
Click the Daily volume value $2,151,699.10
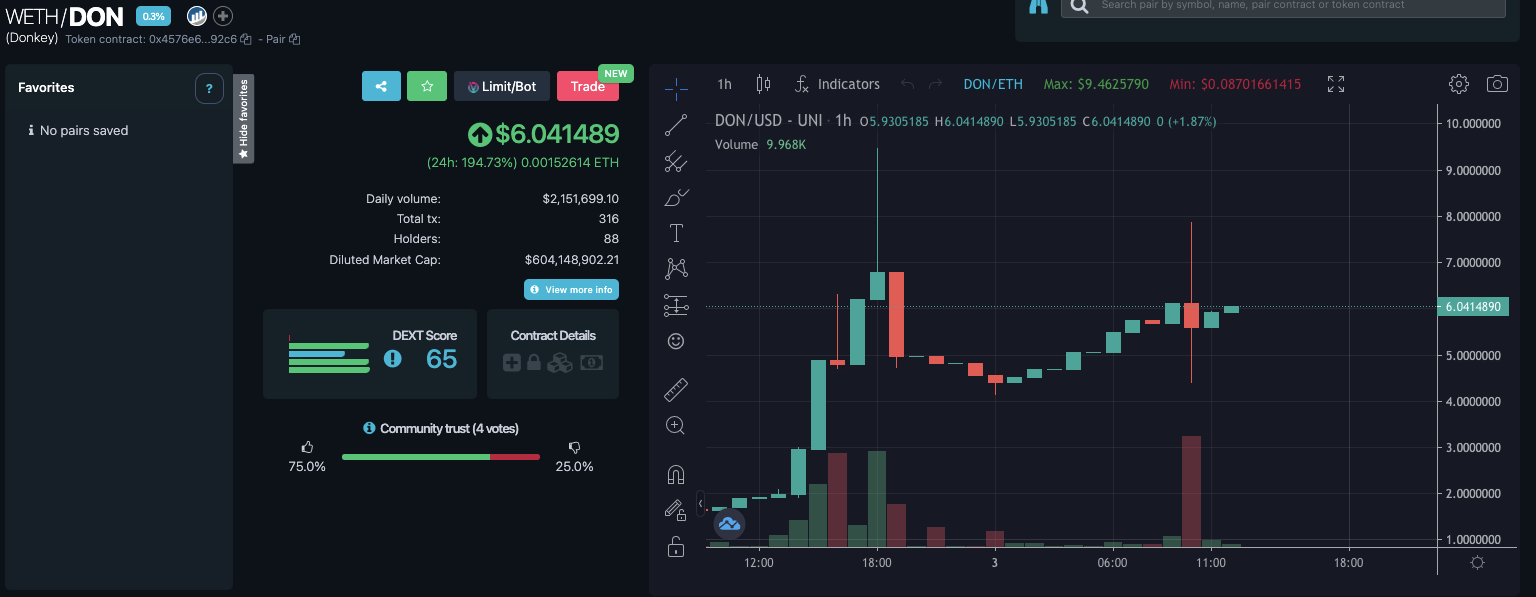coord(580,199)
